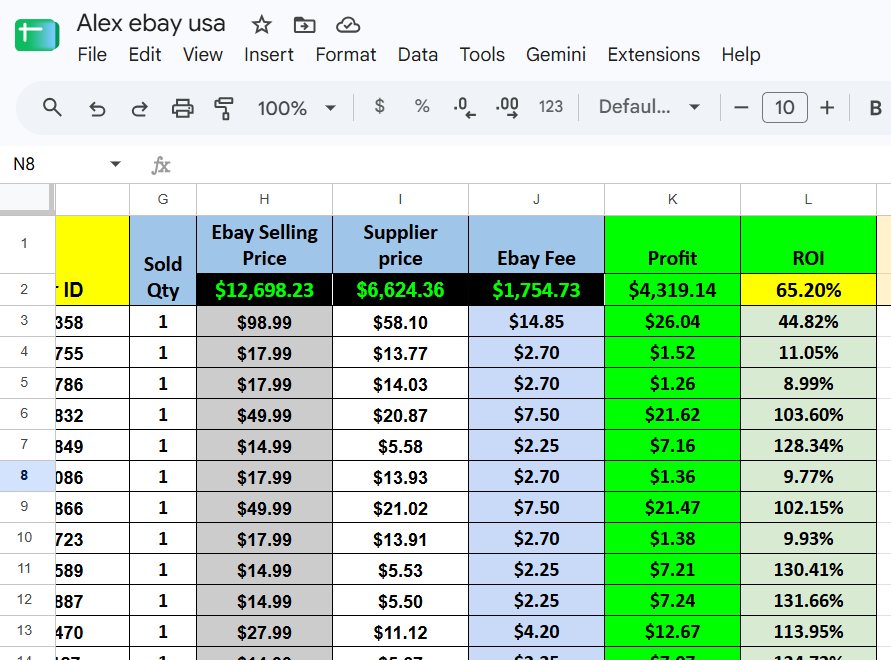Click the redo arrow
Image resolution: width=891 pixels, height=660 pixels.
(139, 107)
